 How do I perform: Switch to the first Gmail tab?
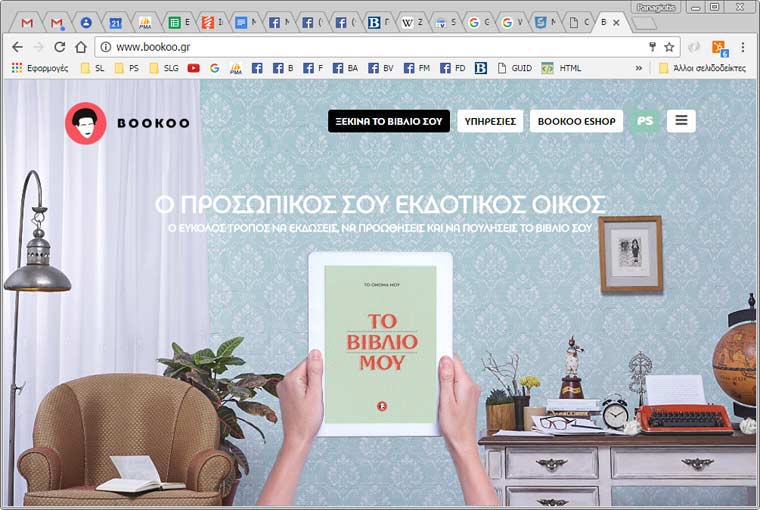[28, 22]
